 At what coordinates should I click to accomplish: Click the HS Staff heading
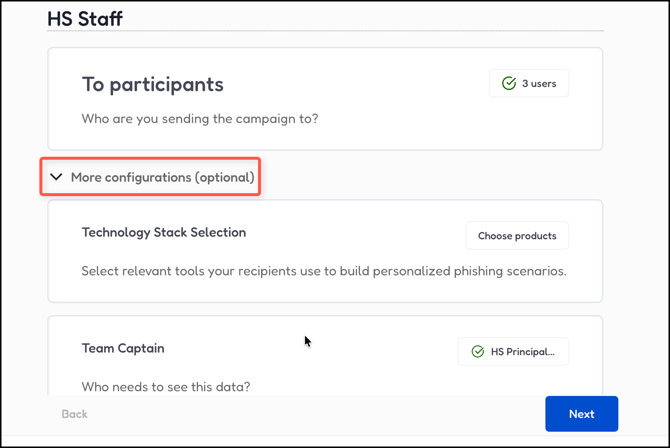[x=85, y=18]
